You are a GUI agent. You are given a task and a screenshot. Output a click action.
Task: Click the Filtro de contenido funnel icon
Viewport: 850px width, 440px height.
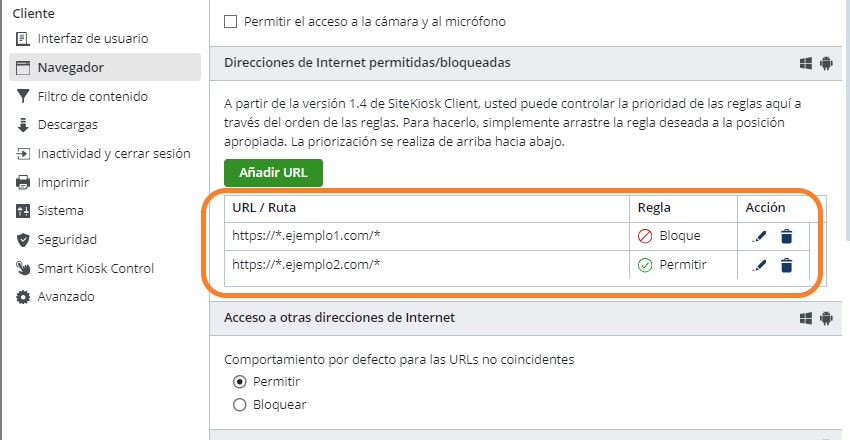(23, 97)
